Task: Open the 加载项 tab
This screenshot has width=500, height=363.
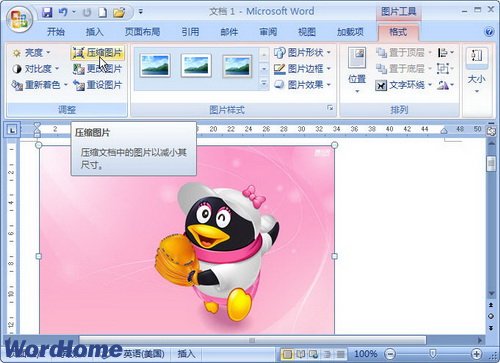Action: [x=350, y=32]
